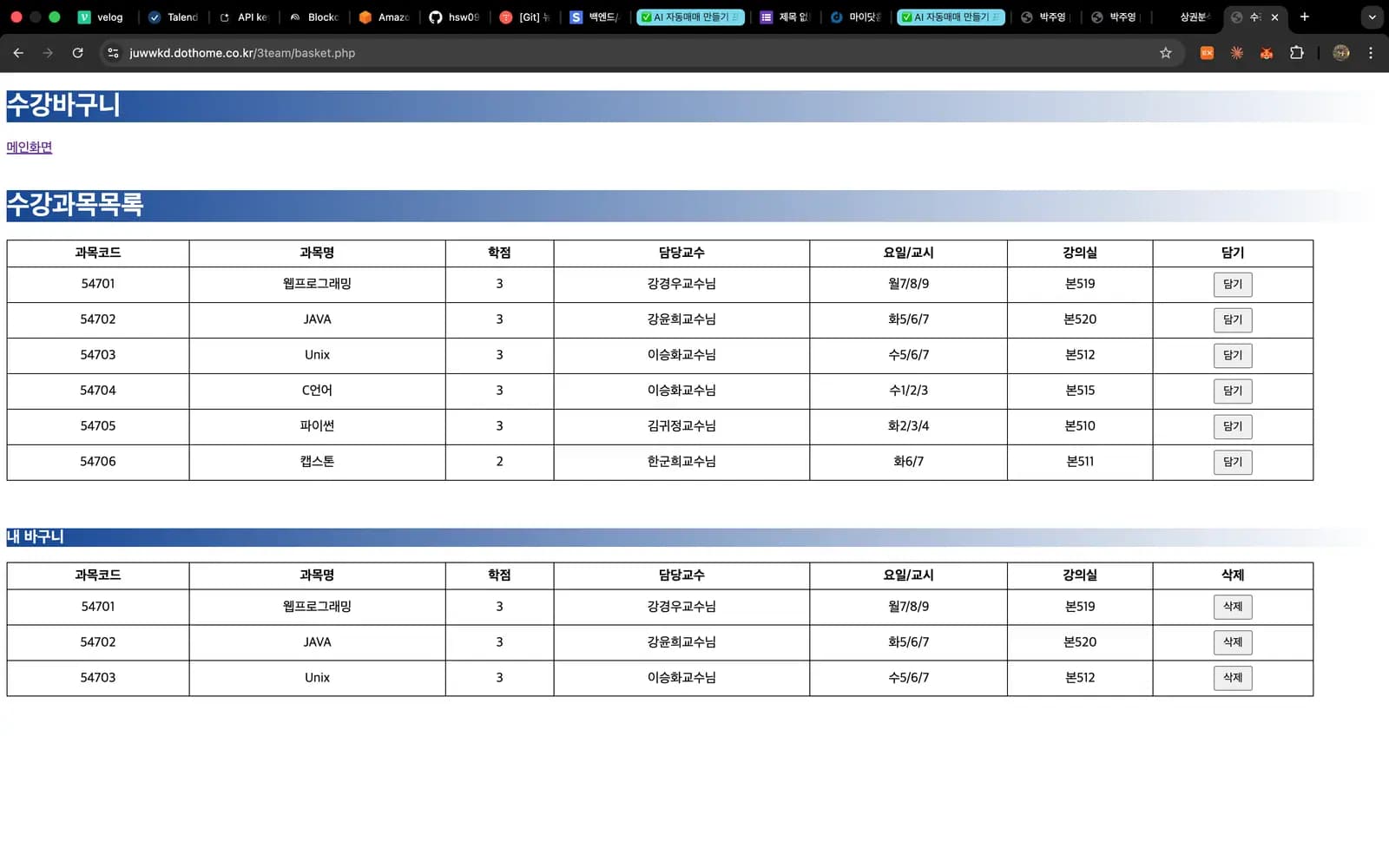Bookmark this page with the star icon
This screenshot has height=868, width=1389.
click(1165, 53)
